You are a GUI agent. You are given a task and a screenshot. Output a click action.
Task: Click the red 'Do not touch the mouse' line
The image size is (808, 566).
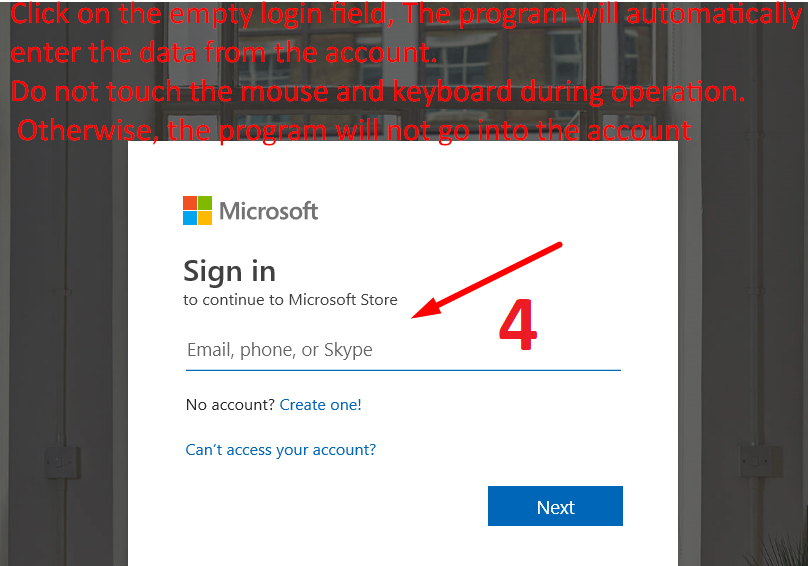378,92
